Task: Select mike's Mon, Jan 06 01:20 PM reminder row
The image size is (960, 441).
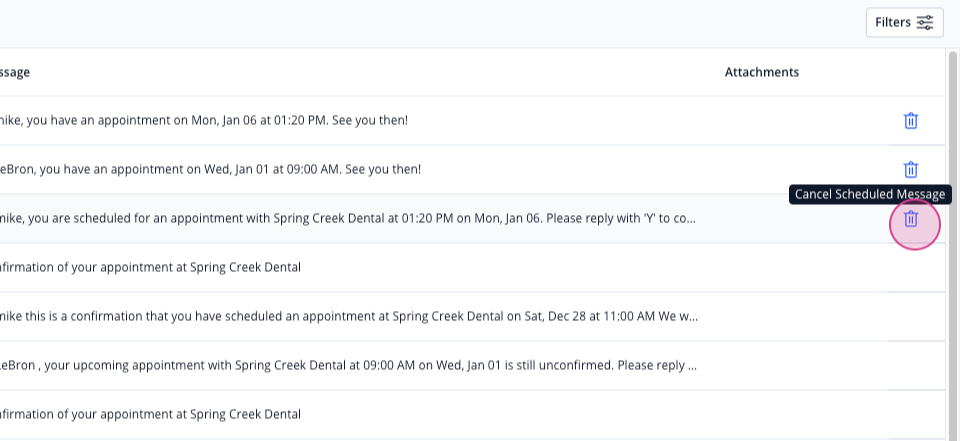Action: coord(473,121)
